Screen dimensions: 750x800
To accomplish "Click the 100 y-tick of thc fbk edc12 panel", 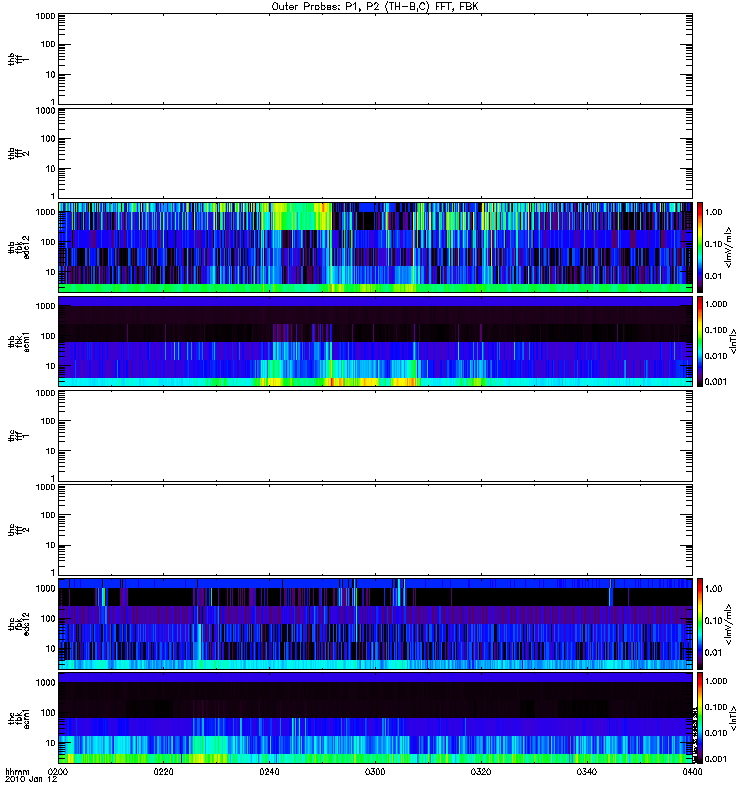I will 48,619.
